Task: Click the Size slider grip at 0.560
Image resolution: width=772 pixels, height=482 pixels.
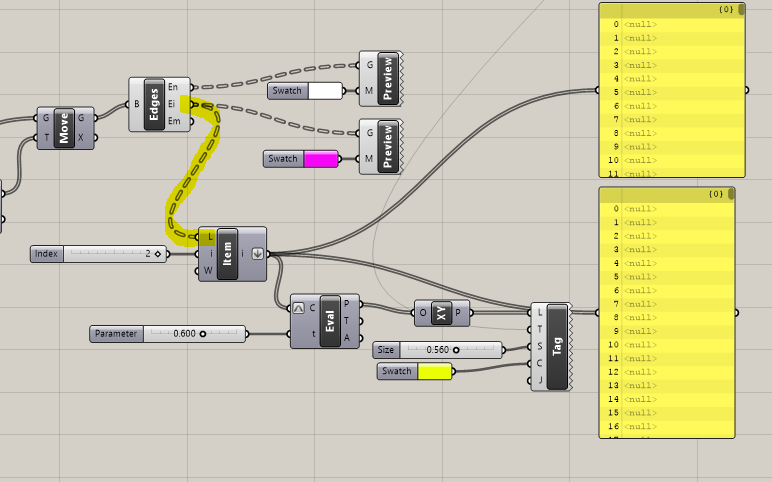Action: pos(456,350)
